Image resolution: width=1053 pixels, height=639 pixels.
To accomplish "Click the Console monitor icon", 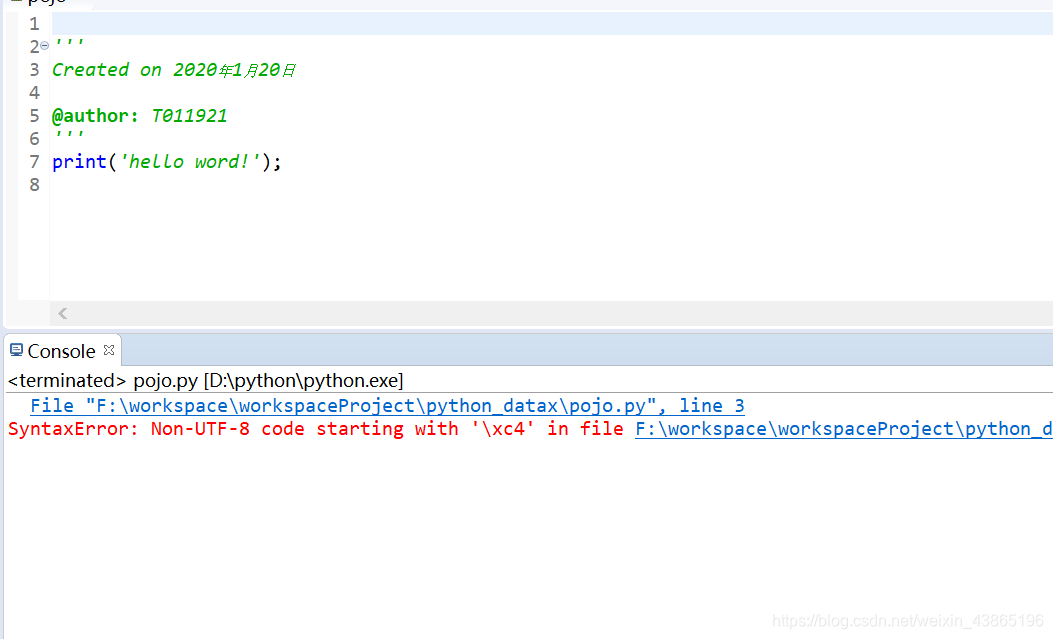I will coord(16,350).
